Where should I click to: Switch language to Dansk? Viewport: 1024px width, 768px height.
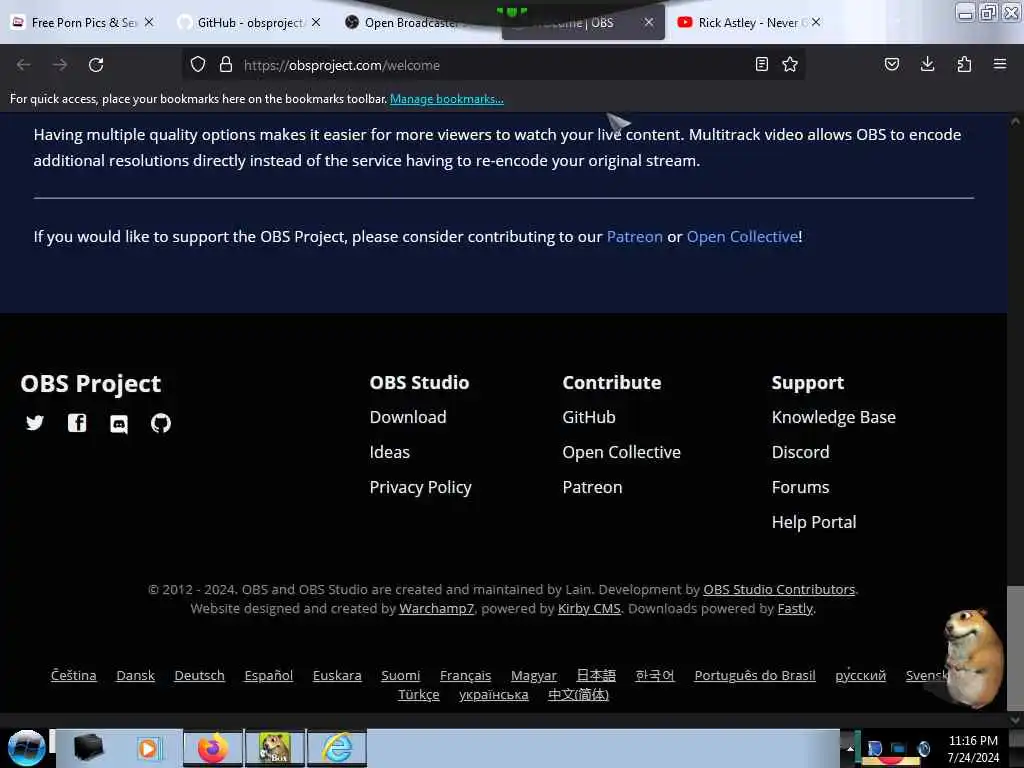pyautogui.click(x=135, y=675)
